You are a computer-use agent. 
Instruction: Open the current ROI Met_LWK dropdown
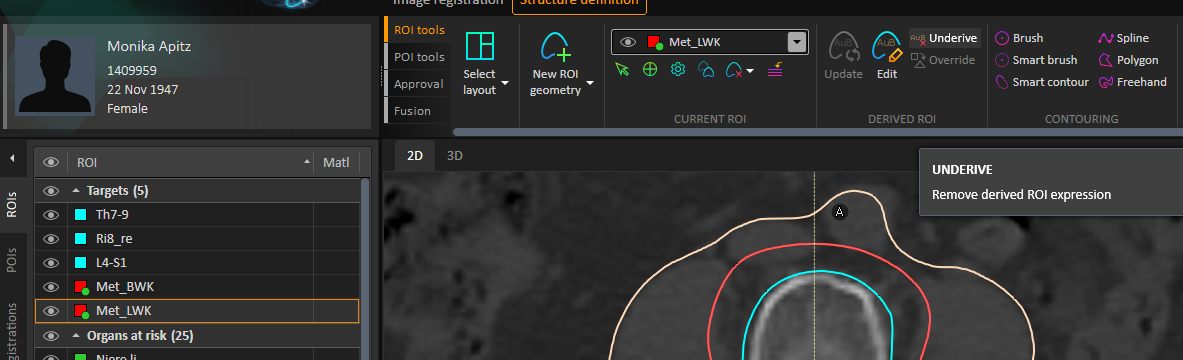tap(797, 42)
